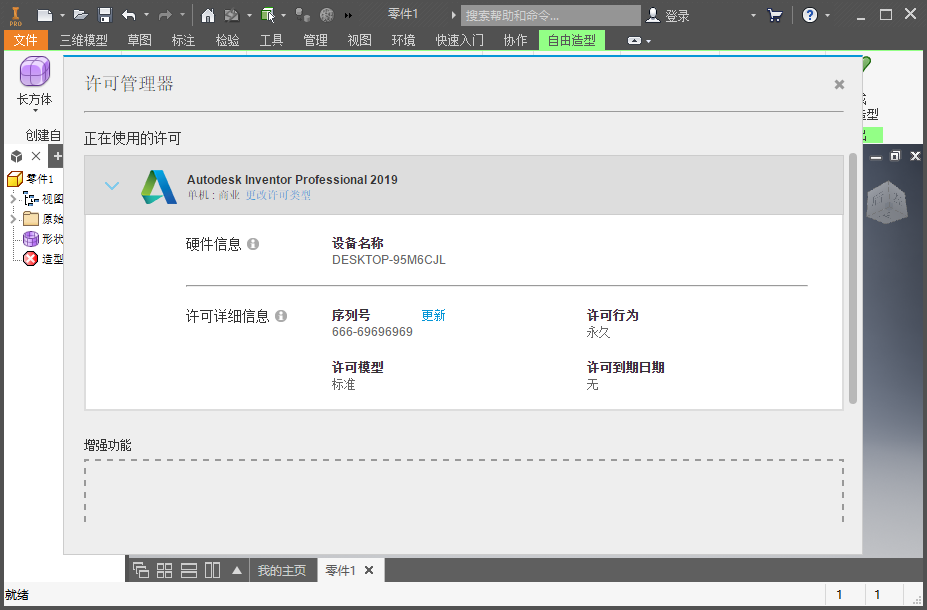Open the Inventor PRO application menu icon
Image resolution: width=927 pixels, height=610 pixels.
coord(15,16)
